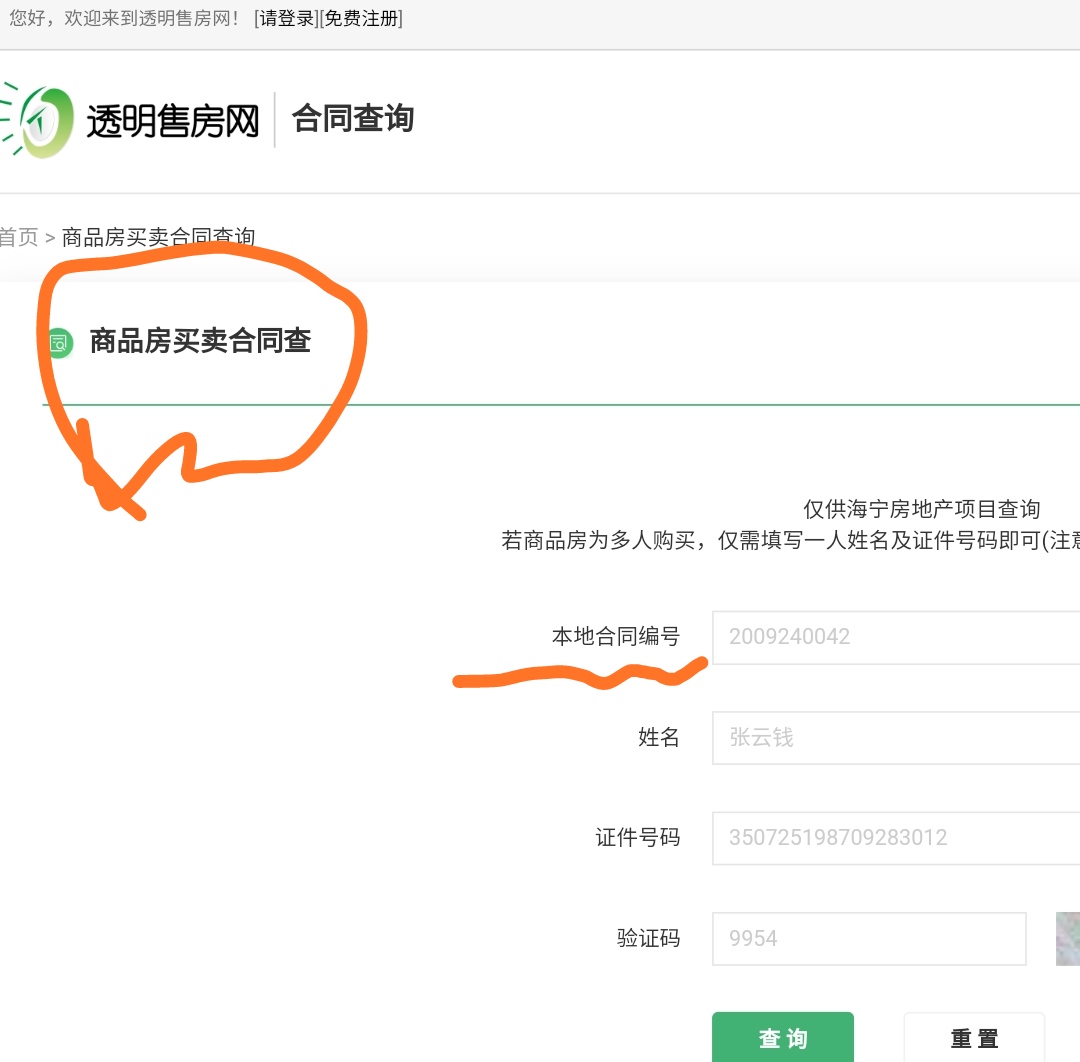Click the 本地合同编号 label text
Viewport: 1080px width, 1062px height.
(617, 636)
